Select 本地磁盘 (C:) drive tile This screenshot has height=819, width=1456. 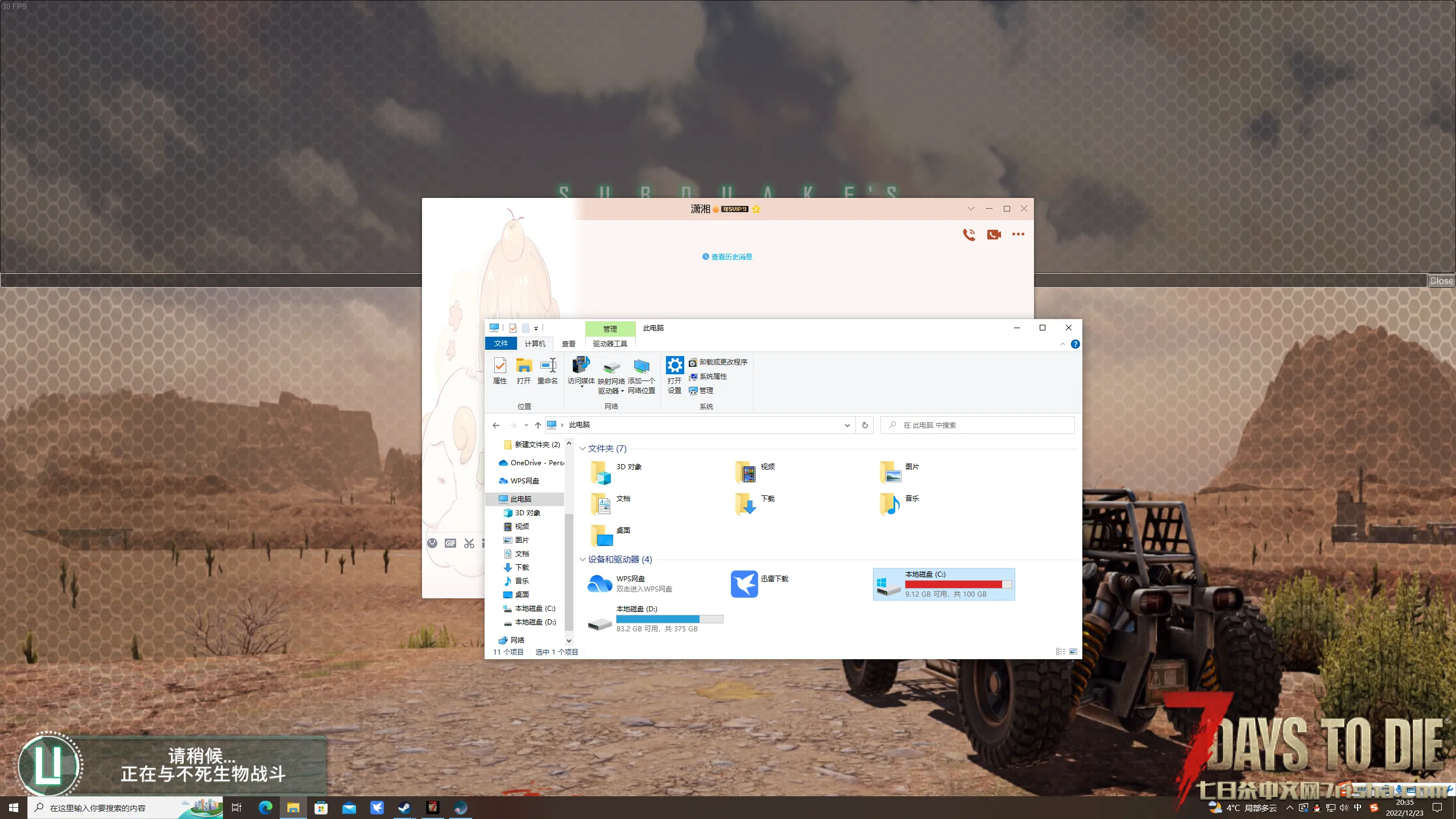click(x=944, y=584)
